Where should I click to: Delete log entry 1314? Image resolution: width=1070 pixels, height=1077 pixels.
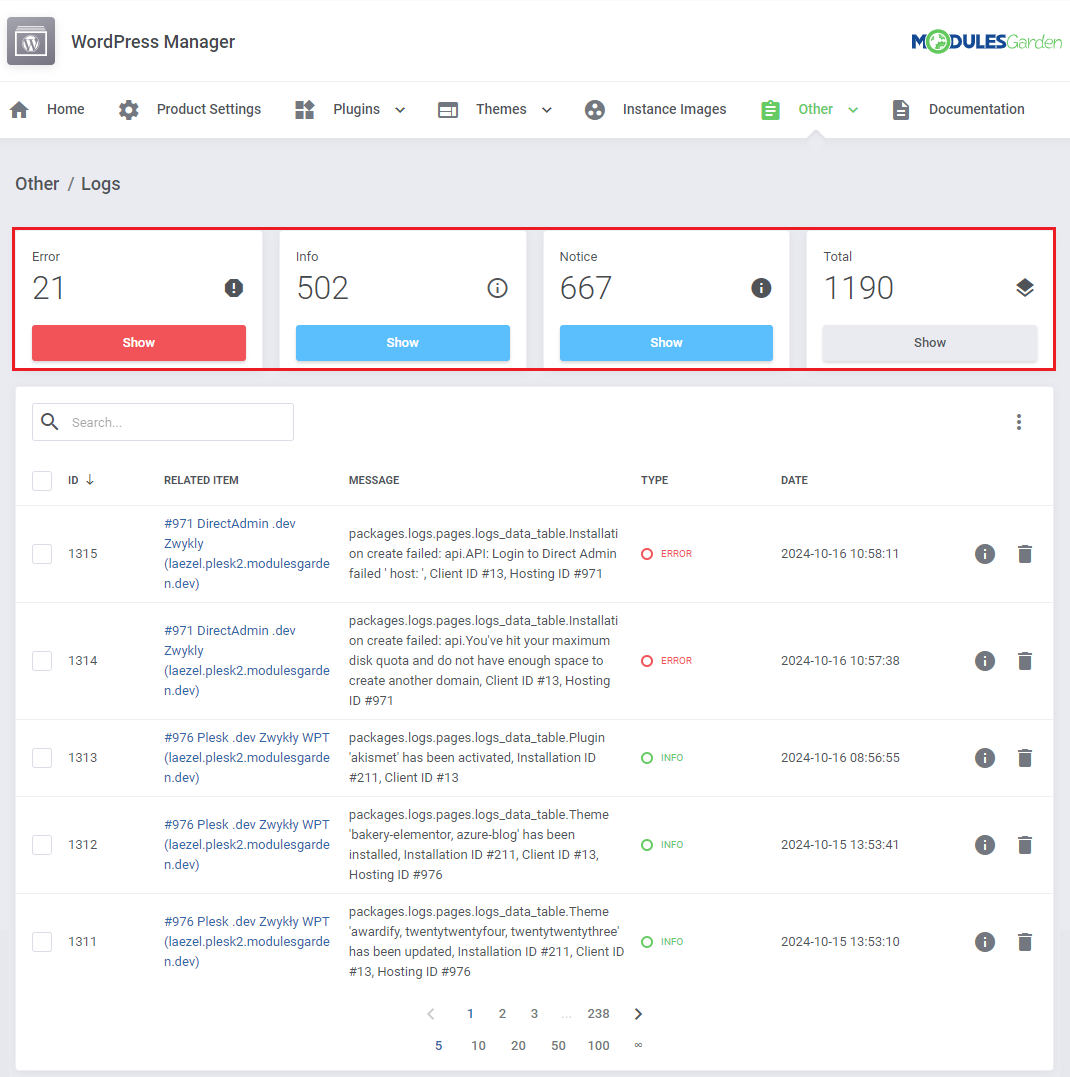click(1025, 661)
